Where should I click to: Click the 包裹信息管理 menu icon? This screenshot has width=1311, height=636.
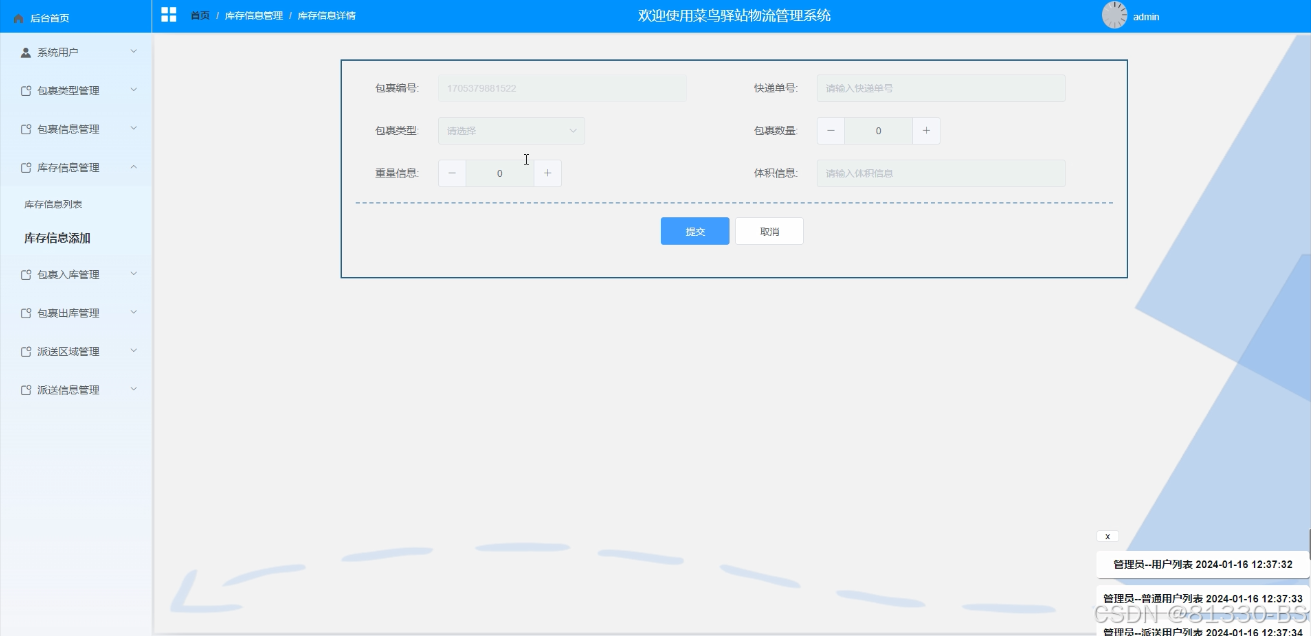[x=26, y=129]
